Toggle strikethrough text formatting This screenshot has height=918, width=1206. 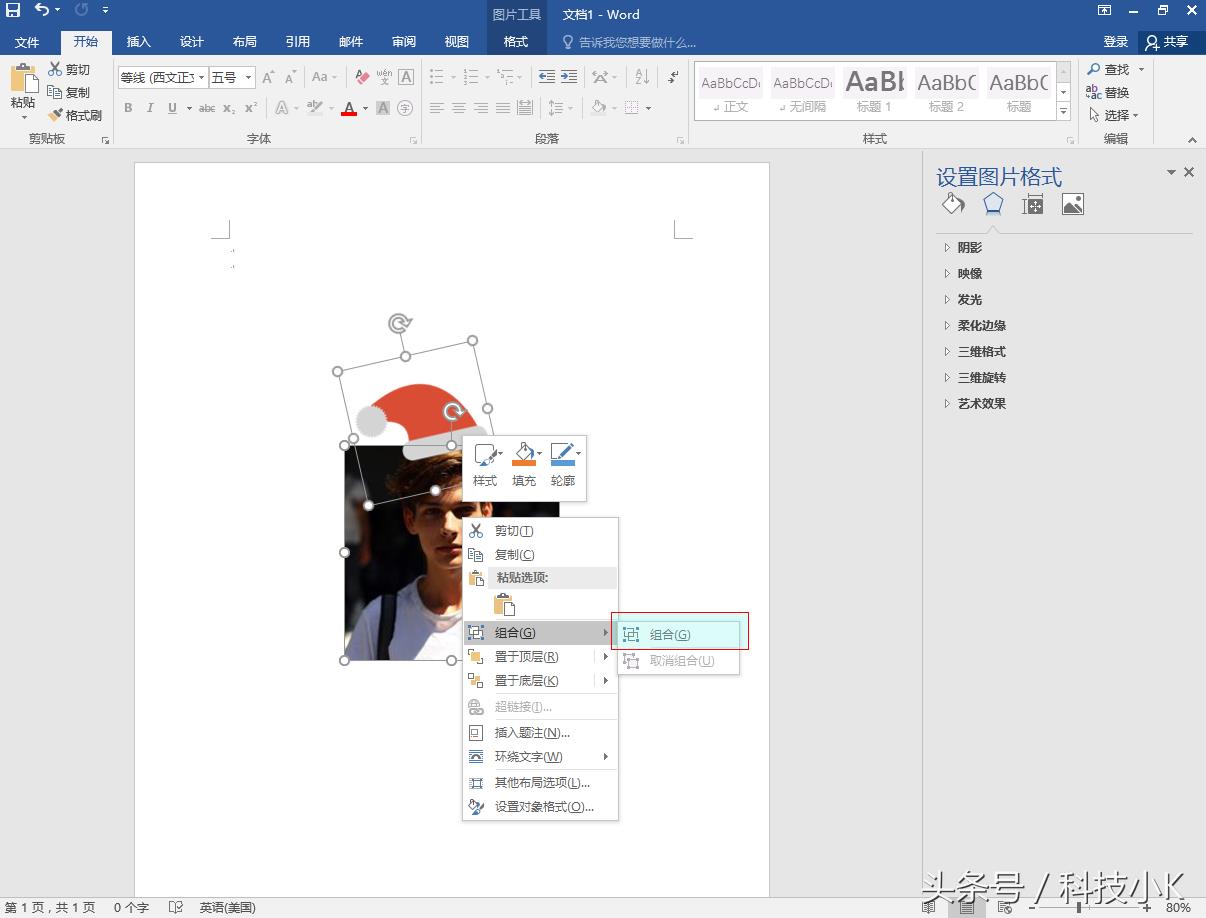[x=206, y=108]
